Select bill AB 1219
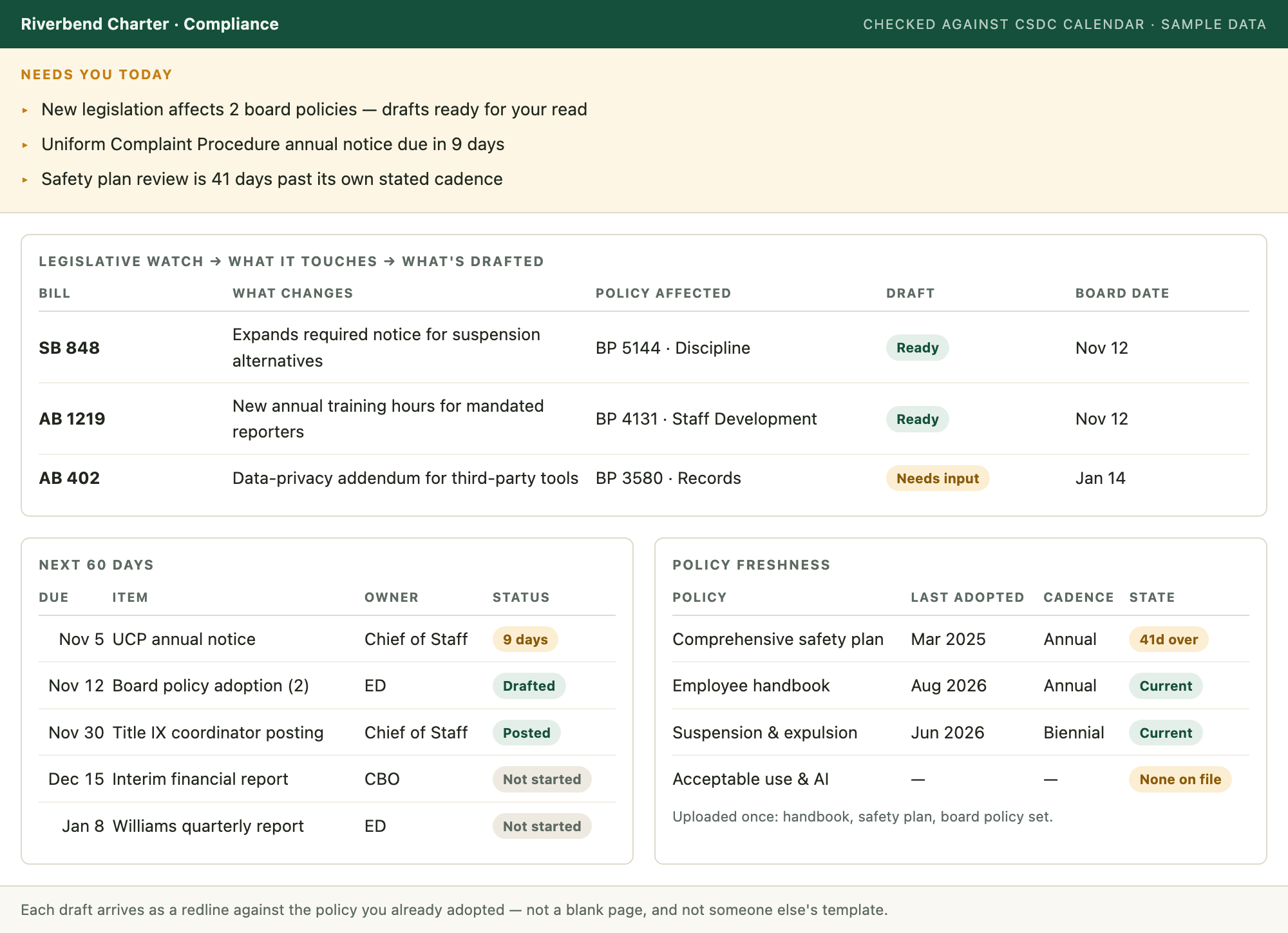The height and width of the screenshot is (933, 1288). 72,419
